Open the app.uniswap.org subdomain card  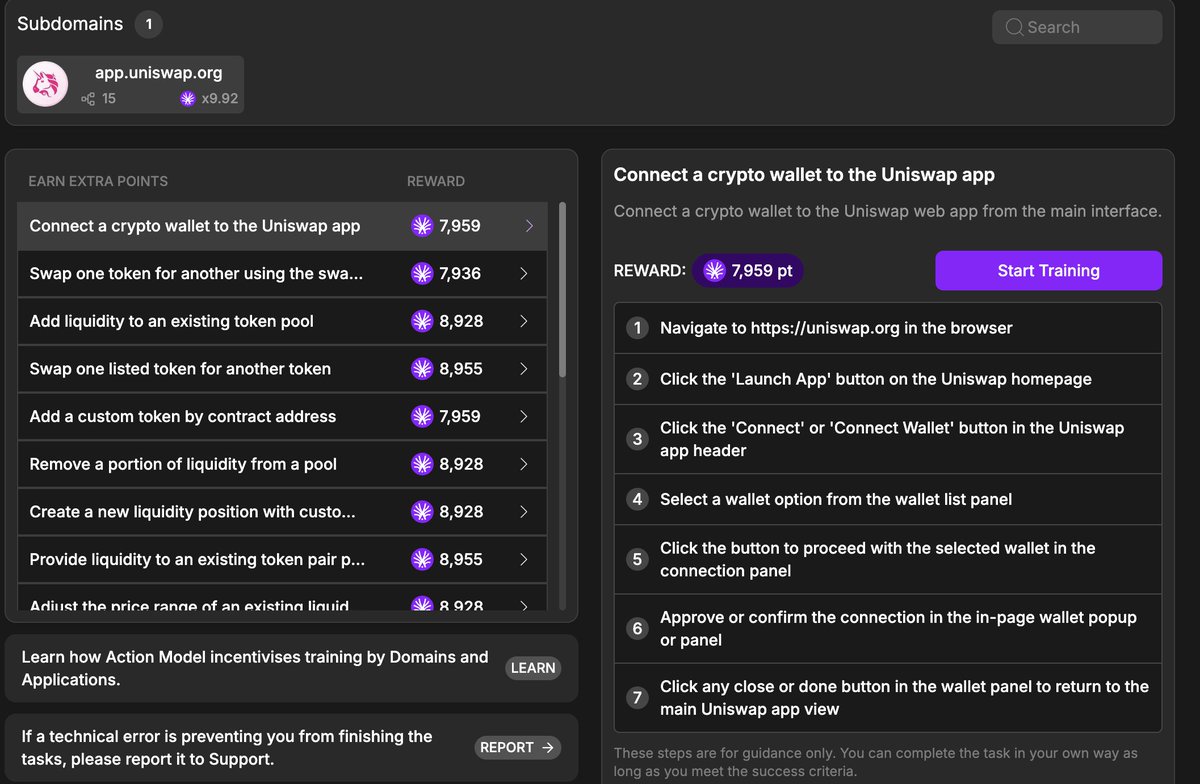[131, 84]
